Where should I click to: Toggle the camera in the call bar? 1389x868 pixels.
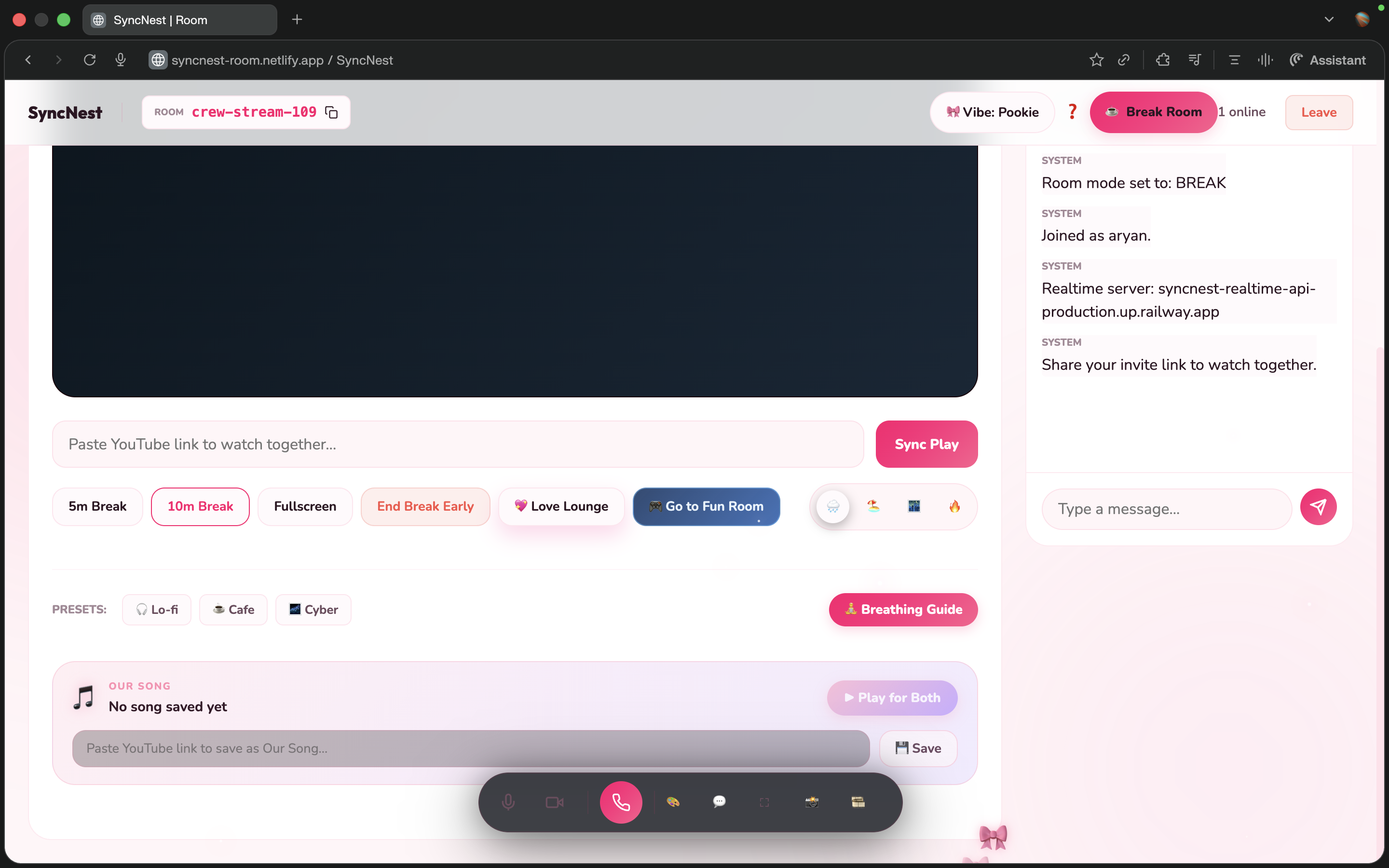[x=554, y=802]
